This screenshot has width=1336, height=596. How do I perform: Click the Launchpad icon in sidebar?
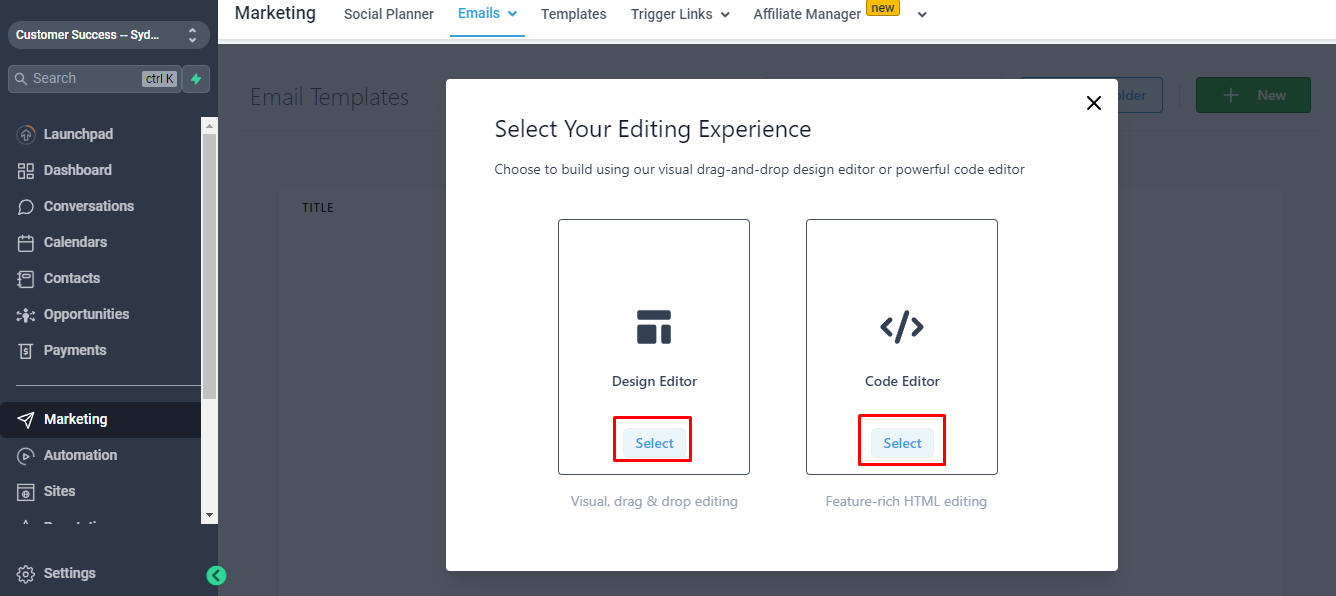26,134
